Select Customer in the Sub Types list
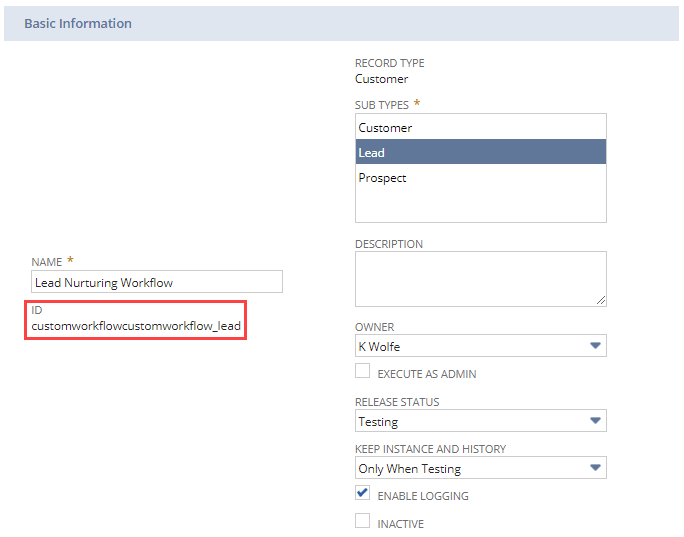Screen dimensions: 684x537 481,127
